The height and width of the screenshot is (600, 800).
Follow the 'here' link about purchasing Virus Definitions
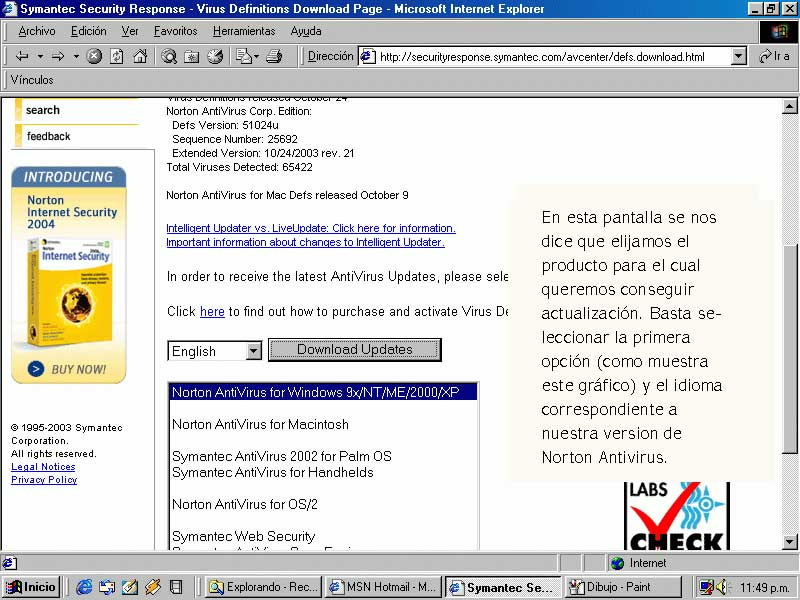(x=212, y=311)
